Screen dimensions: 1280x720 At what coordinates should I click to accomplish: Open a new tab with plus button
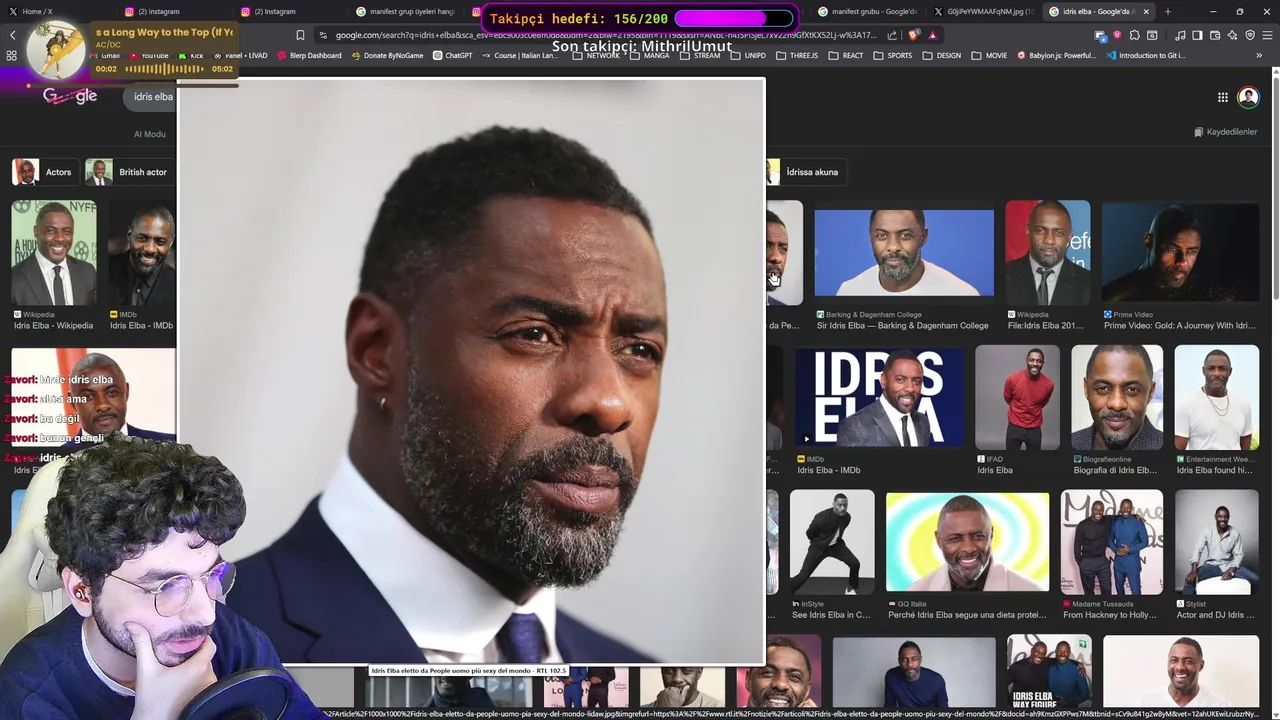pos(1167,11)
